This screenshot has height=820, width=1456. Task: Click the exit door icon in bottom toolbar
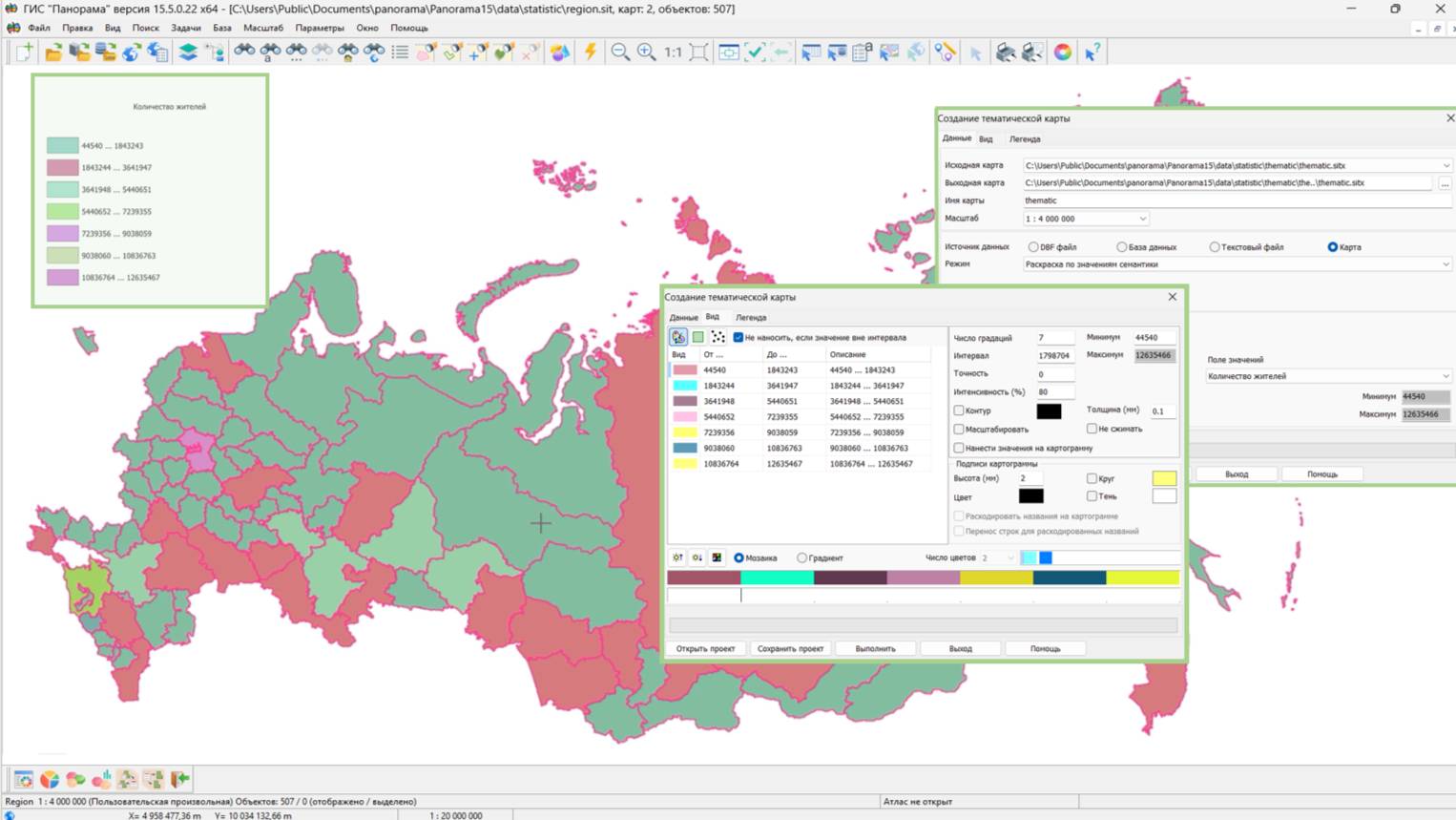point(179,780)
